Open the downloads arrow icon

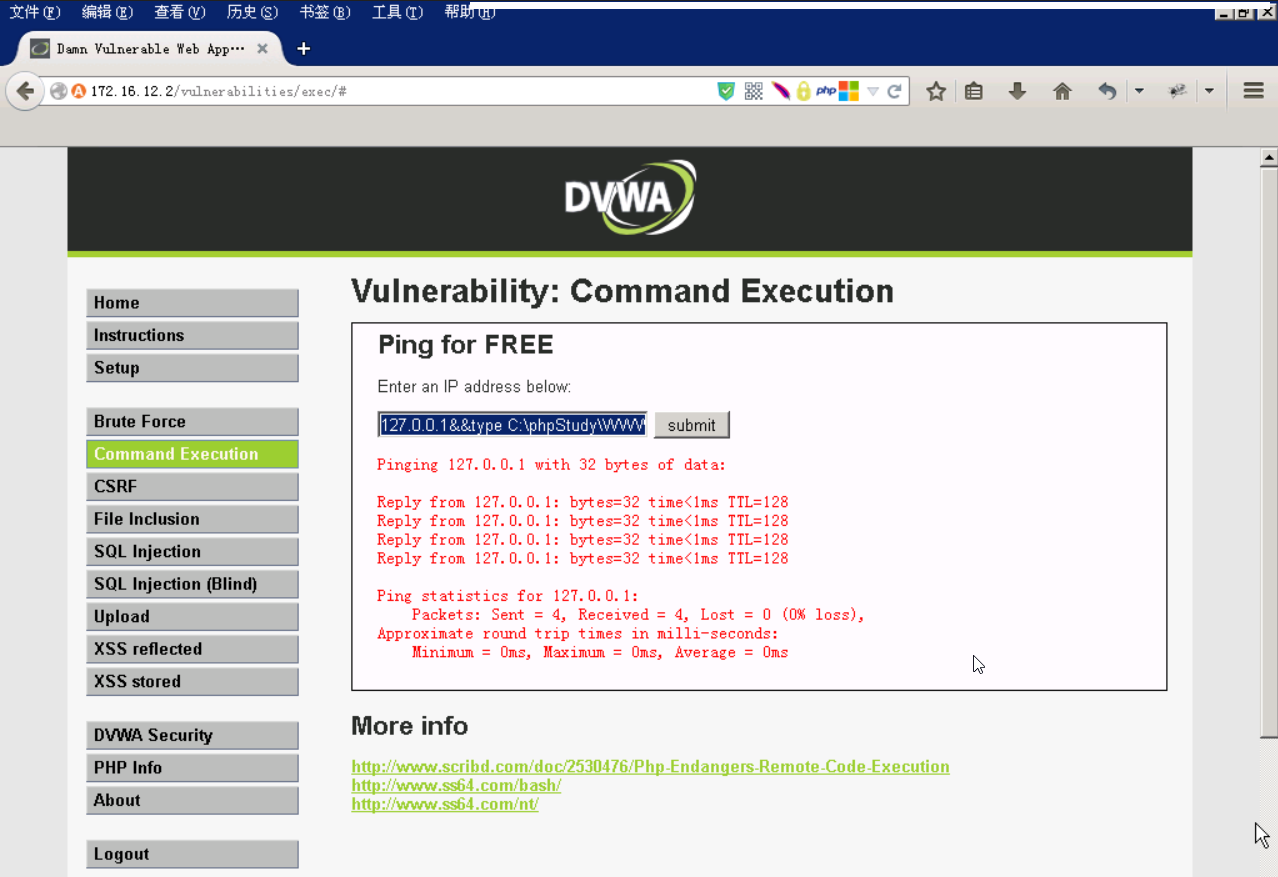coord(1018,91)
